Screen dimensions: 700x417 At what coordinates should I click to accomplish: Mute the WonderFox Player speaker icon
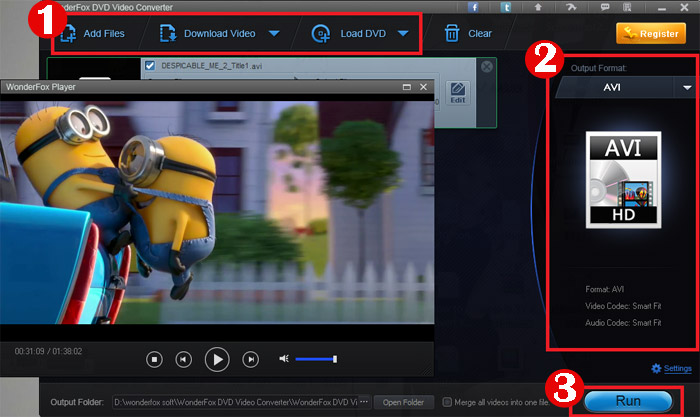[284, 359]
